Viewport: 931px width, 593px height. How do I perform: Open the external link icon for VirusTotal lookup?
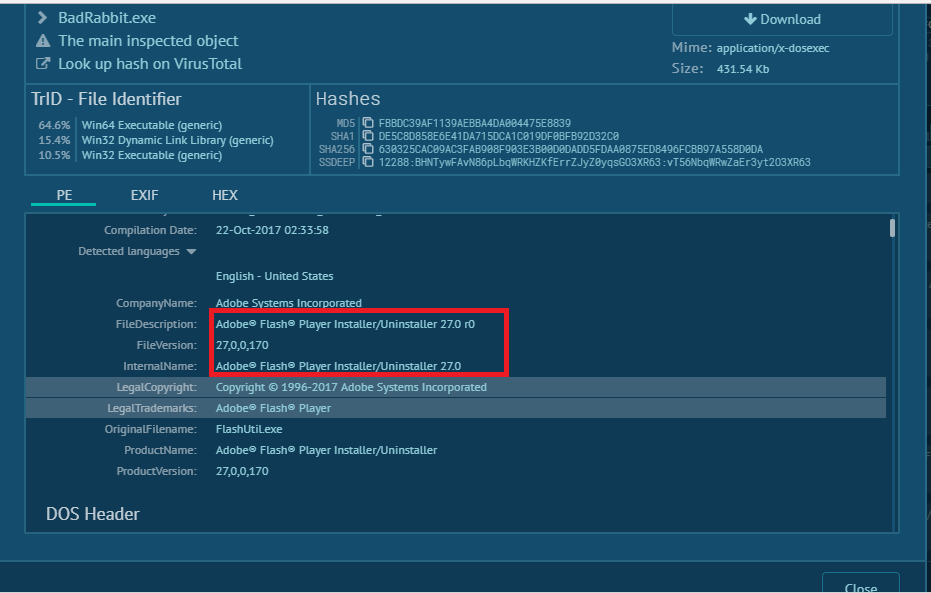[x=43, y=64]
